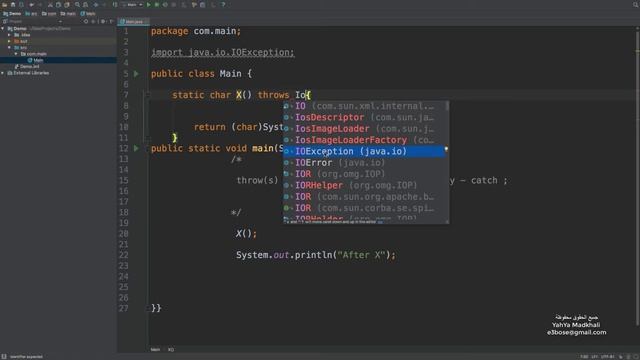Select the out folder in project tree
640x360 pixels.
[x=21, y=41]
